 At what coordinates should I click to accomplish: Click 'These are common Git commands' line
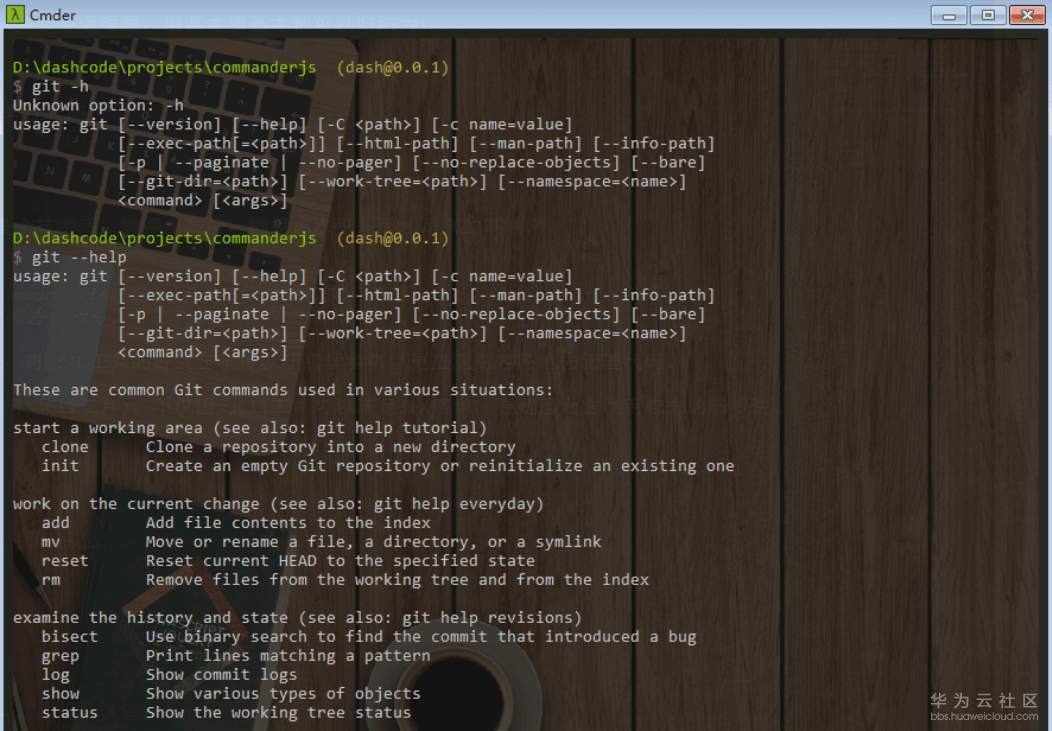(282, 390)
